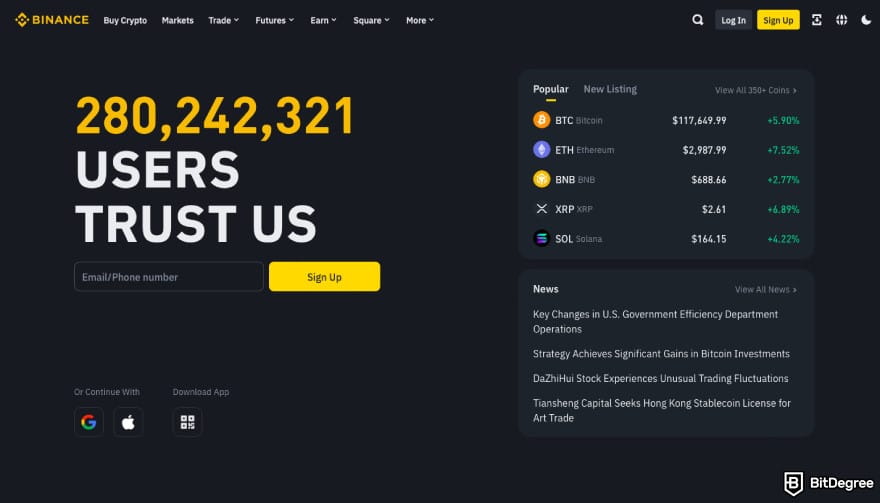Click the +6.89% change for XRP
Viewport: 880px width, 503px height.
pyautogui.click(x=783, y=209)
